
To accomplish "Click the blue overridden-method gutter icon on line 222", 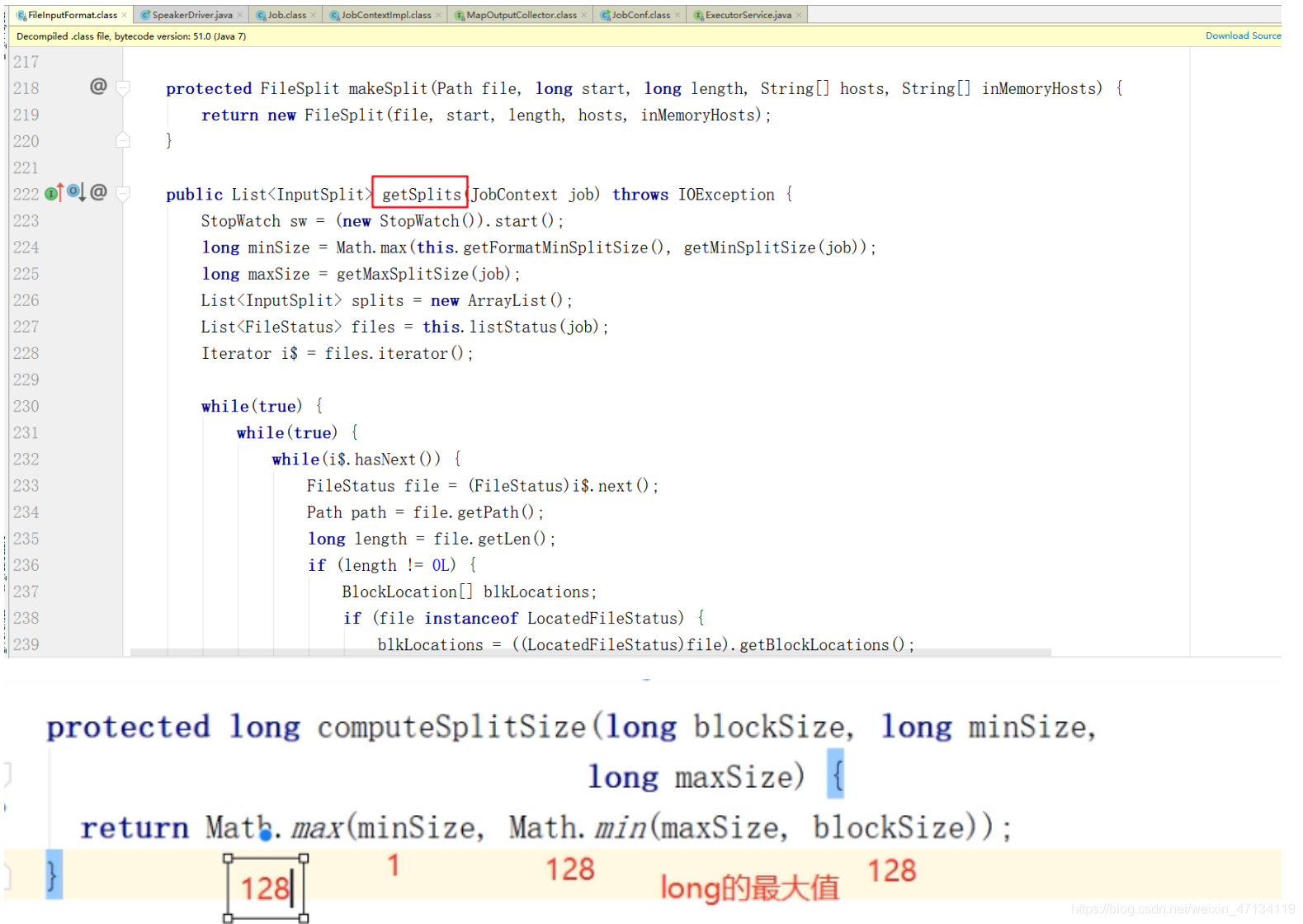I will pos(76,192).
